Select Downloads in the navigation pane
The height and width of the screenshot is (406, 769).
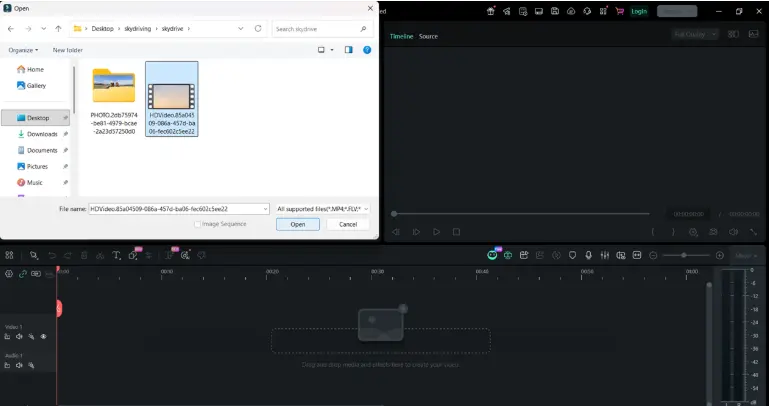(42, 134)
